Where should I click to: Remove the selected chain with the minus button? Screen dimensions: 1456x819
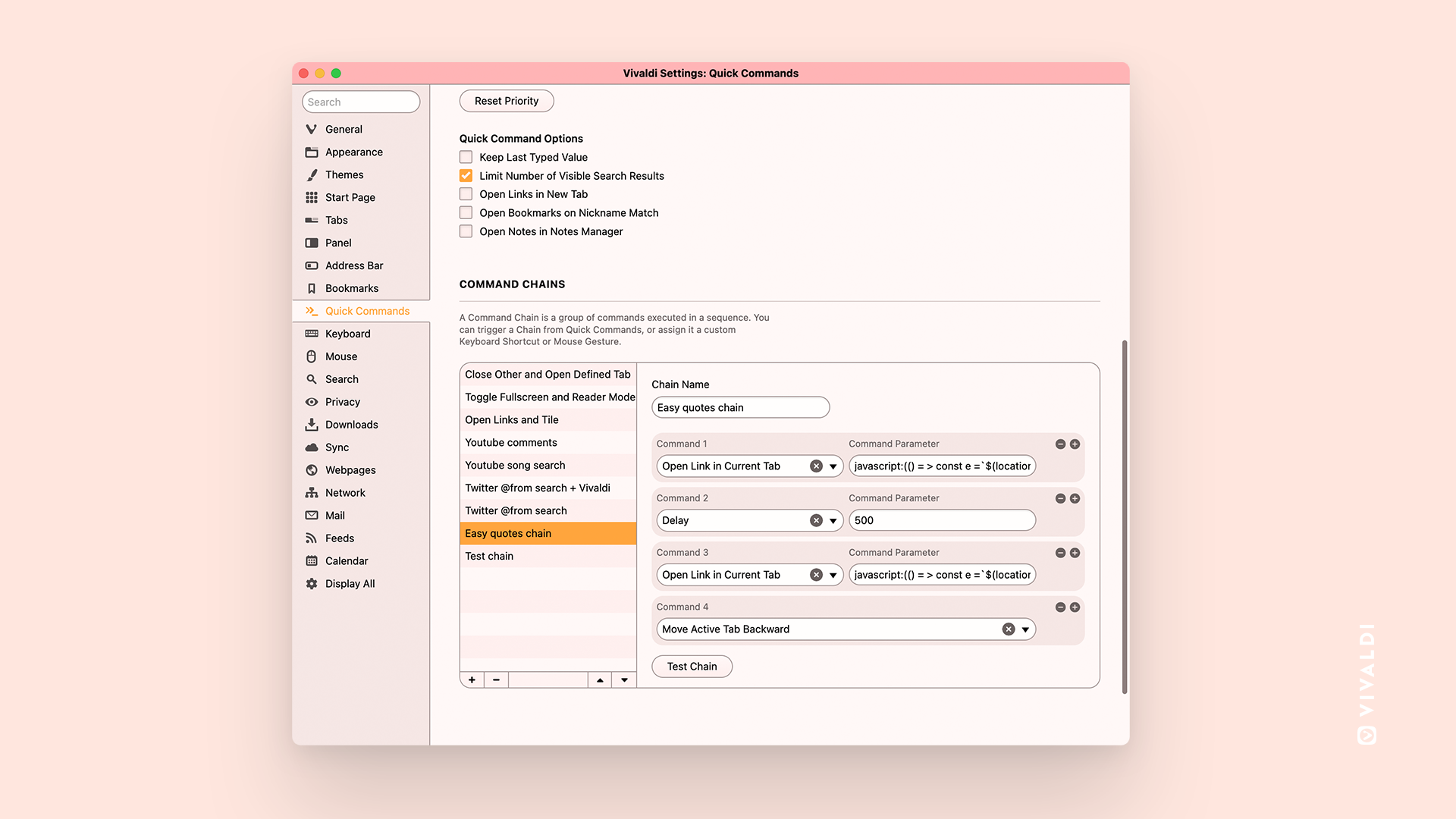tap(496, 680)
